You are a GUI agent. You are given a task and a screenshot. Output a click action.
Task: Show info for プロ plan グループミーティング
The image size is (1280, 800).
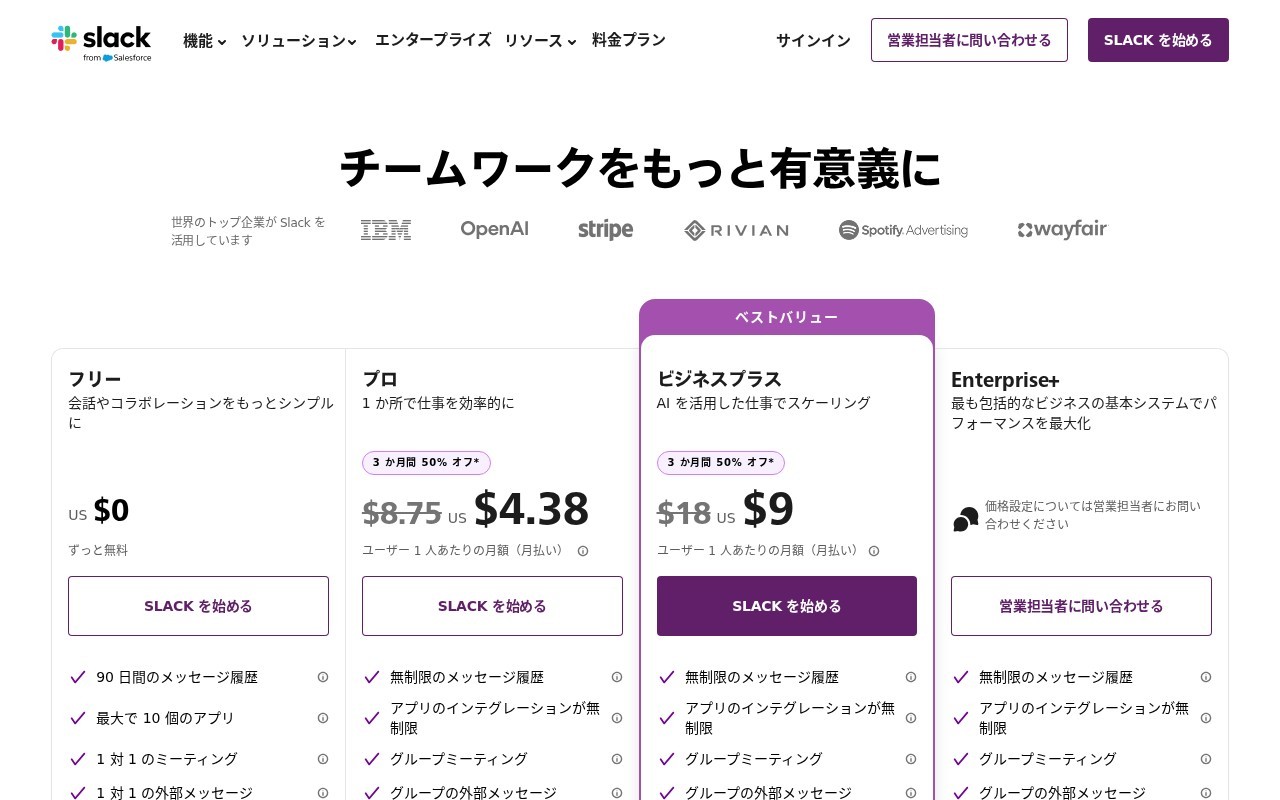click(617, 759)
